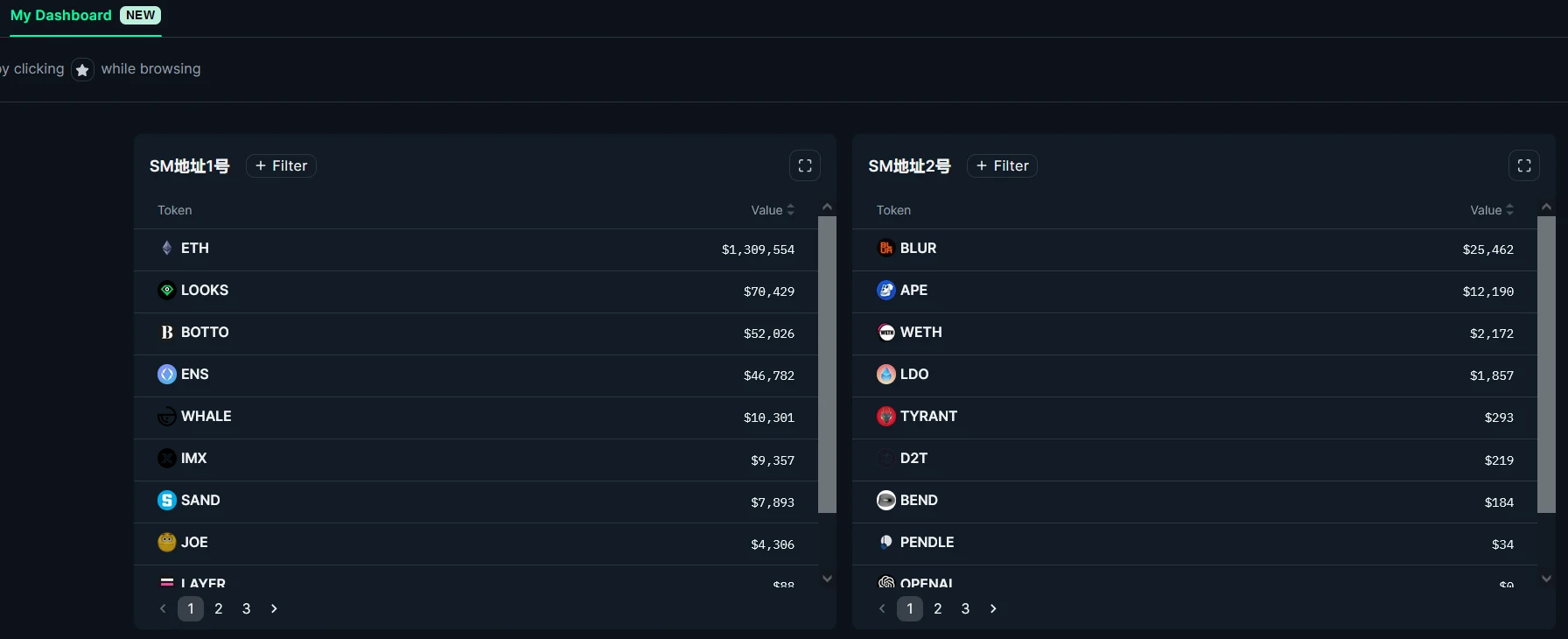The width and height of the screenshot is (1568, 639).
Task: Click the APE token icon
Action: tap(885, 290)
